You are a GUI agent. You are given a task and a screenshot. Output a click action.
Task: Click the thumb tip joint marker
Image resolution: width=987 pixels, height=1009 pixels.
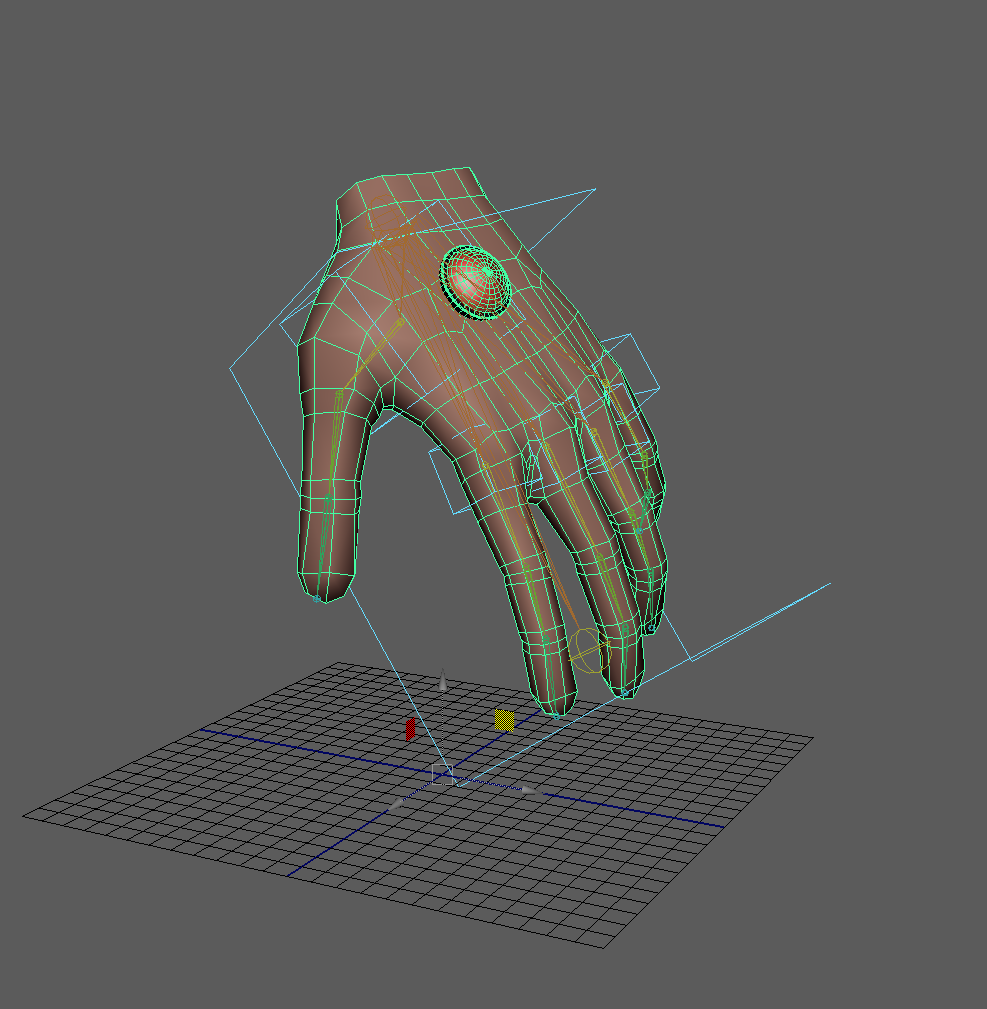pos(317,598)
